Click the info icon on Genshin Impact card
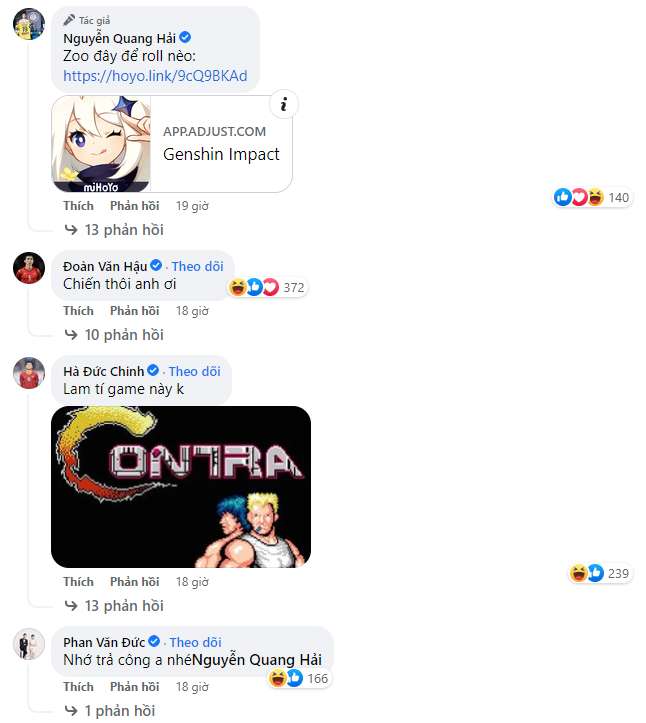Viewport: 646px width, 723px height. pyautogui.click(x=284, y=104)
